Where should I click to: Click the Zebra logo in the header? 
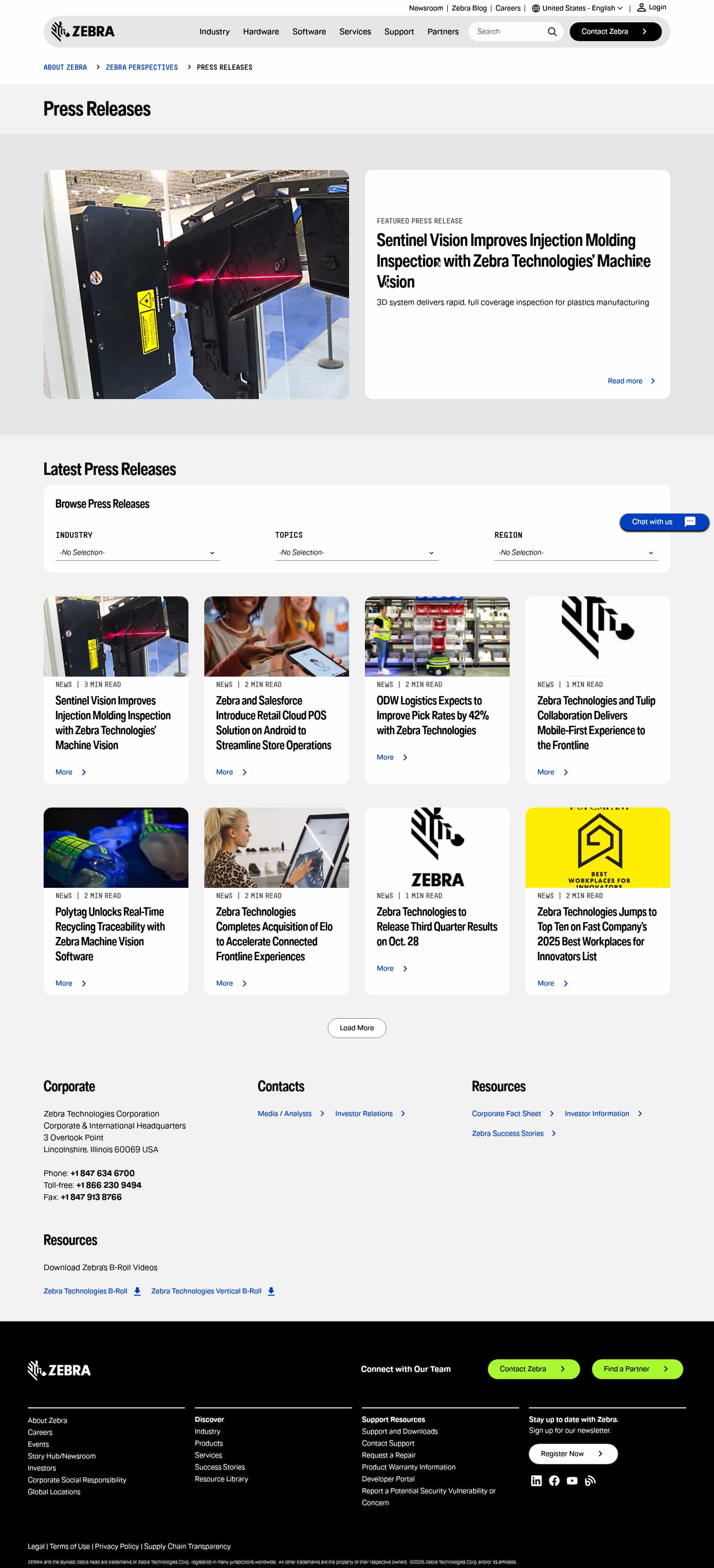click(x=83, y=31)
